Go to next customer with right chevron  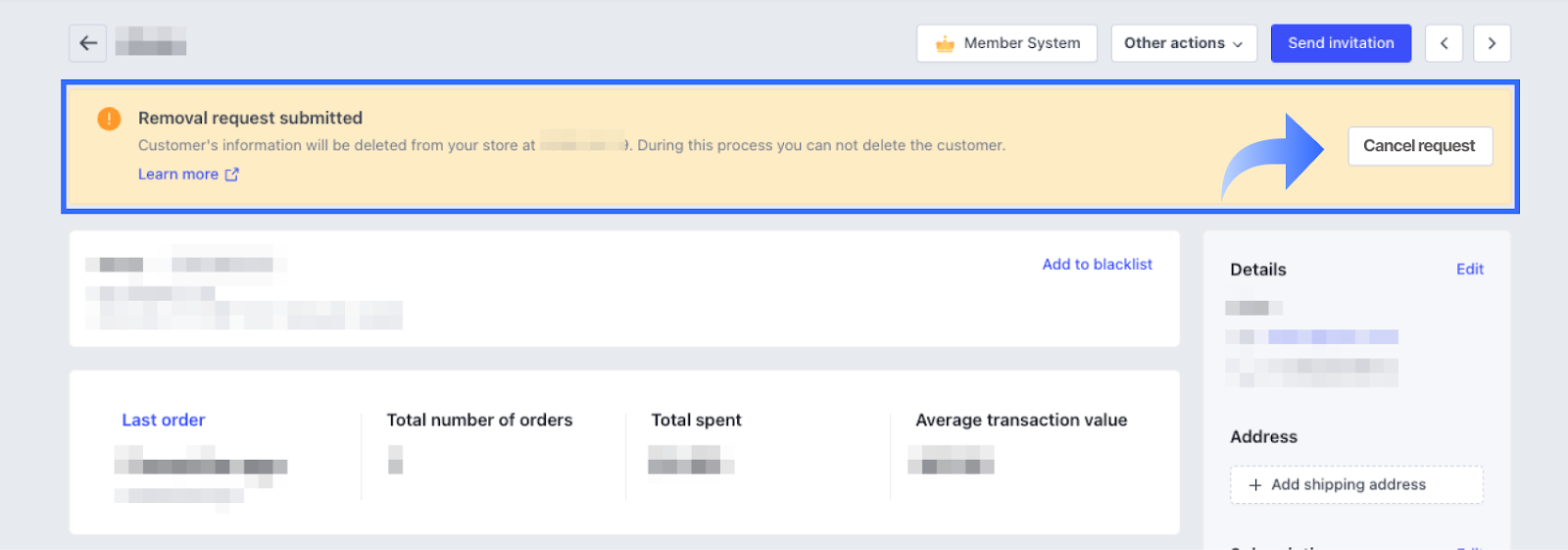click(1492, 43)
